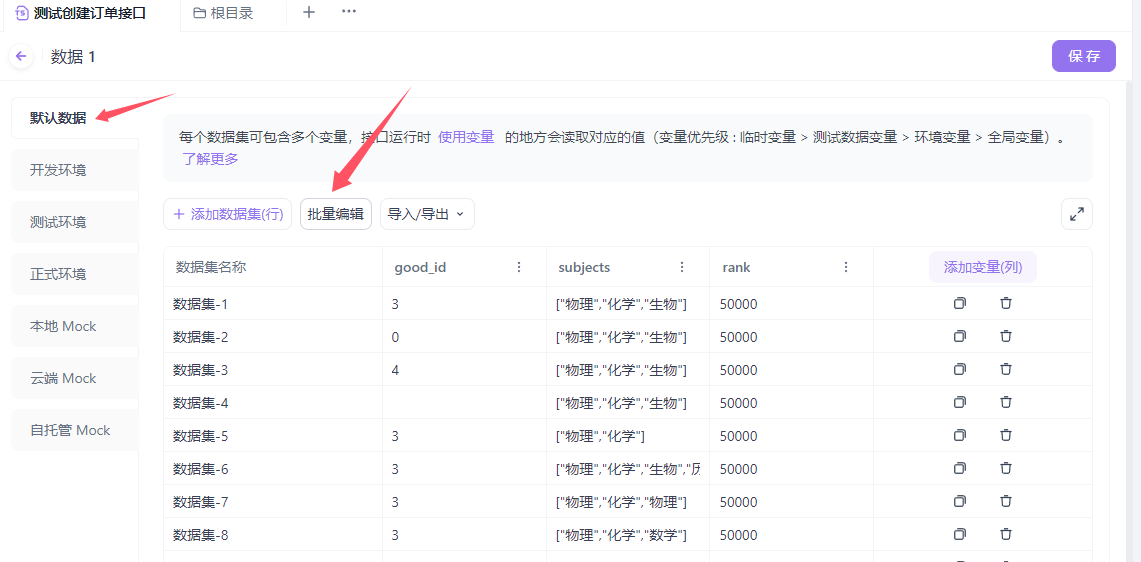
Task: Open rank column options menu
Action: tap(846, 267)
